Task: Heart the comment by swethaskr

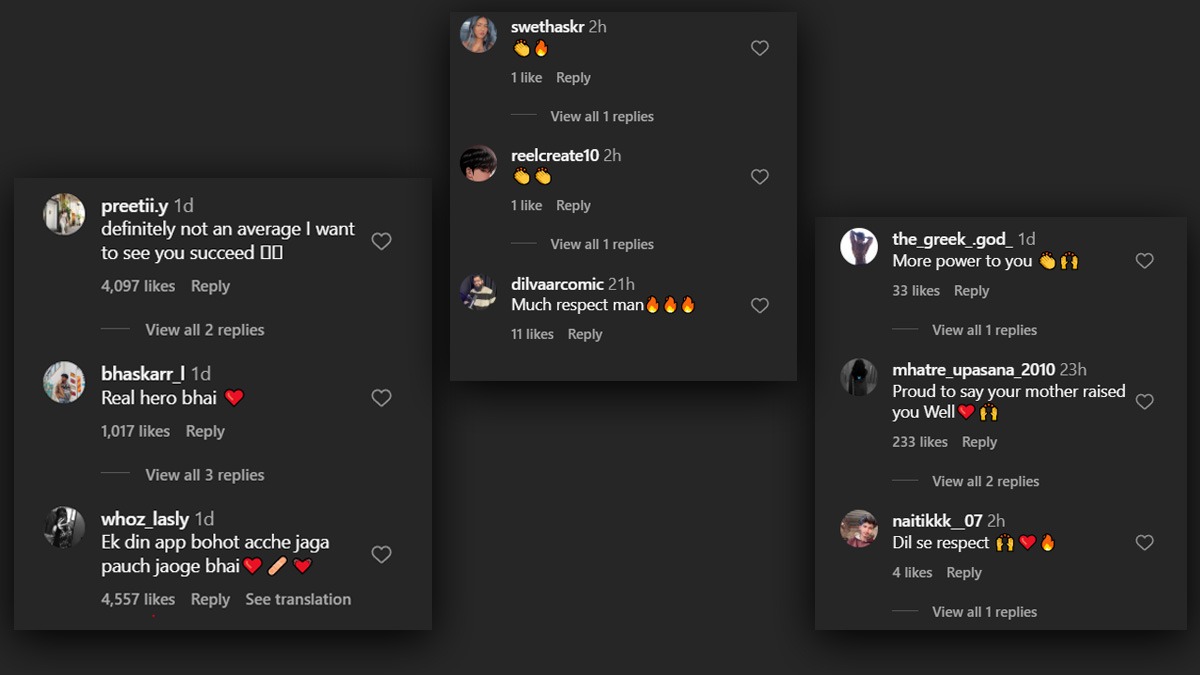Action: (760, 48)
